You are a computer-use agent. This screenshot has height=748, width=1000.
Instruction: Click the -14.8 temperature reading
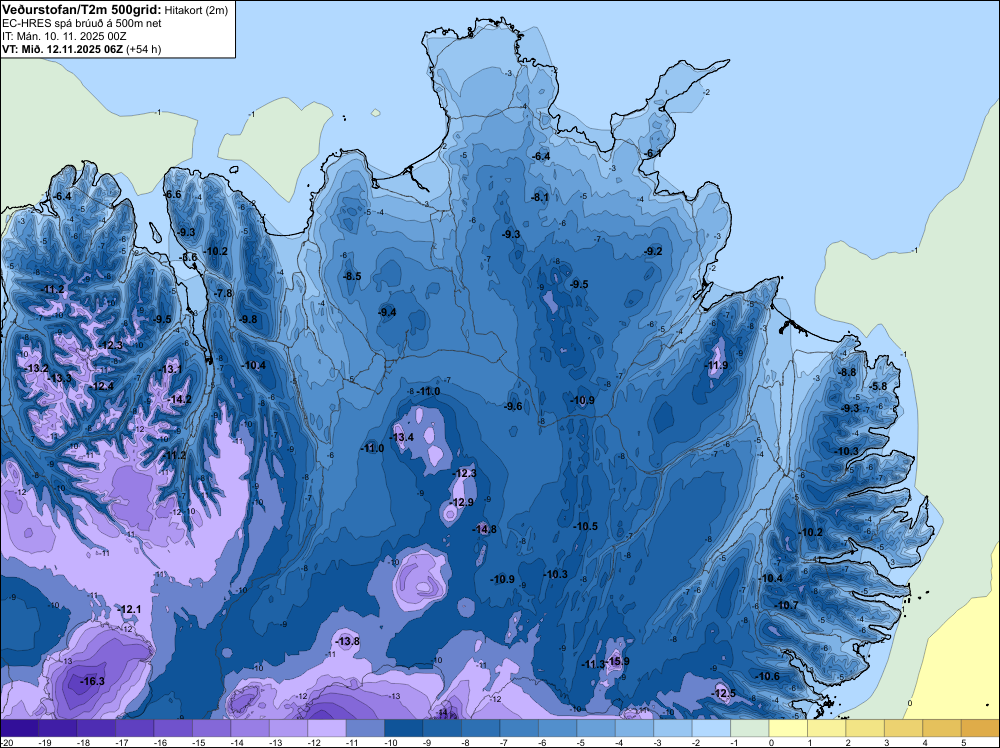[x=484, y=529]
